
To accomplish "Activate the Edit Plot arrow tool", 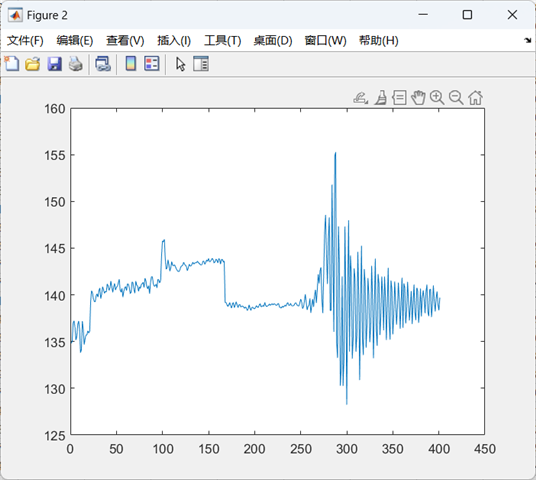I will point(180,64).
